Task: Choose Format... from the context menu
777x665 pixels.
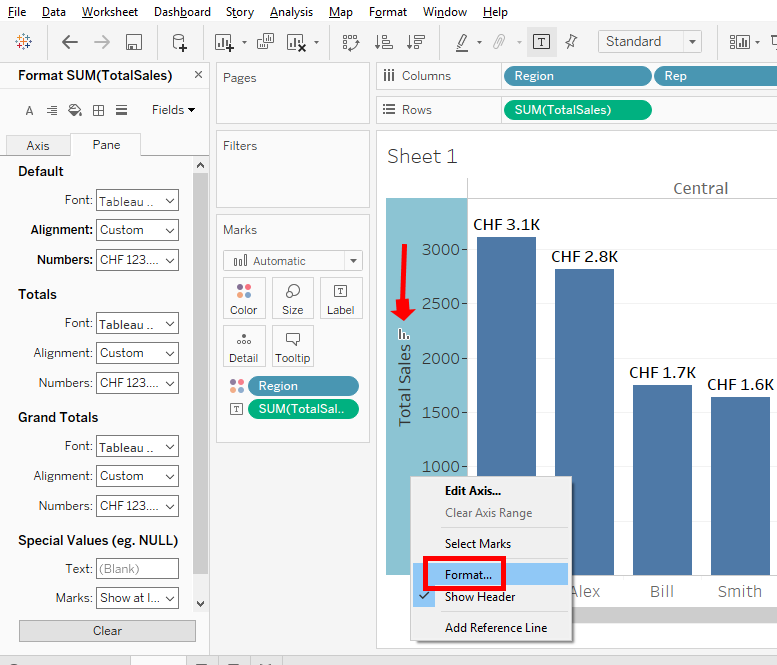Action: (468, 575)
